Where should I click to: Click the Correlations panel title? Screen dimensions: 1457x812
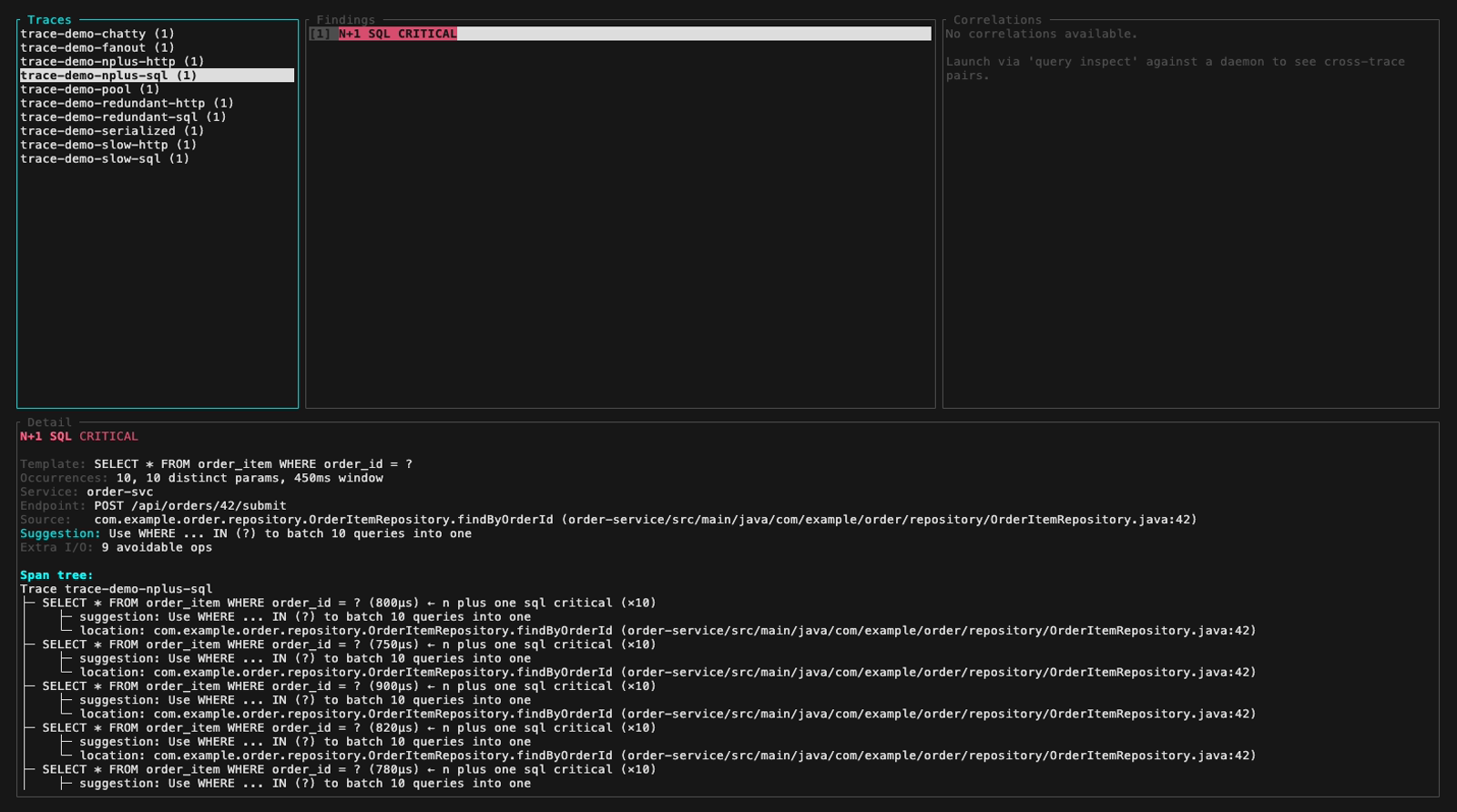[997, 20]
